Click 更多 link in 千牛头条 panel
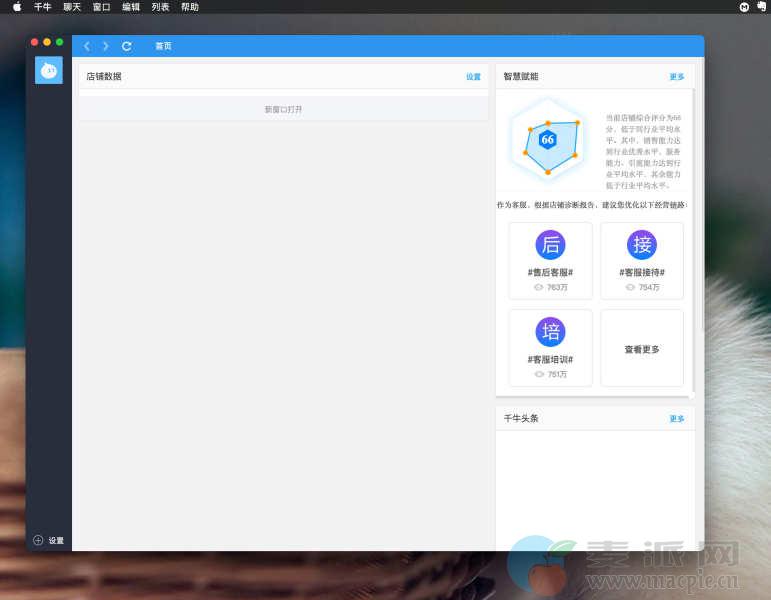This screenshot has height=600, width=771. [677, 419]
